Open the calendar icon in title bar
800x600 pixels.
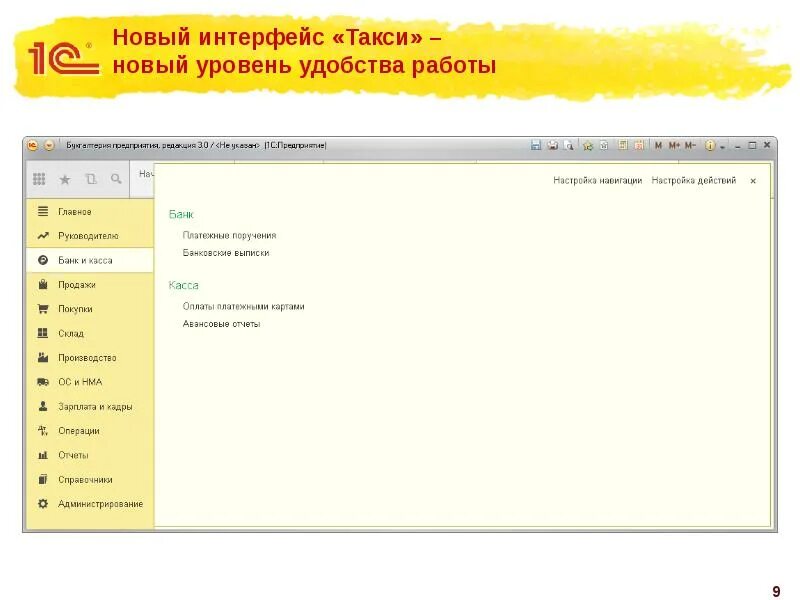[639, 145]
